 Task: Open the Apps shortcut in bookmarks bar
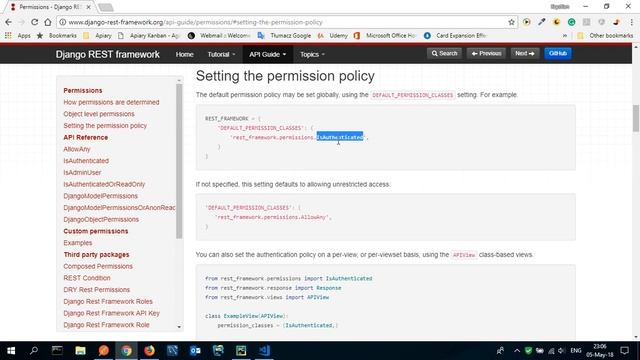[x=18, y=36]
